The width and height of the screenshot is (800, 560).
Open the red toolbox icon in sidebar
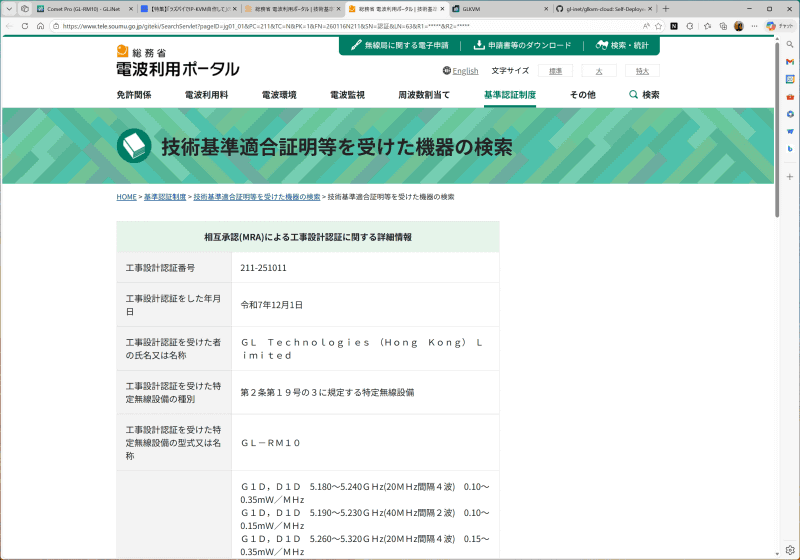click(790, 97)
